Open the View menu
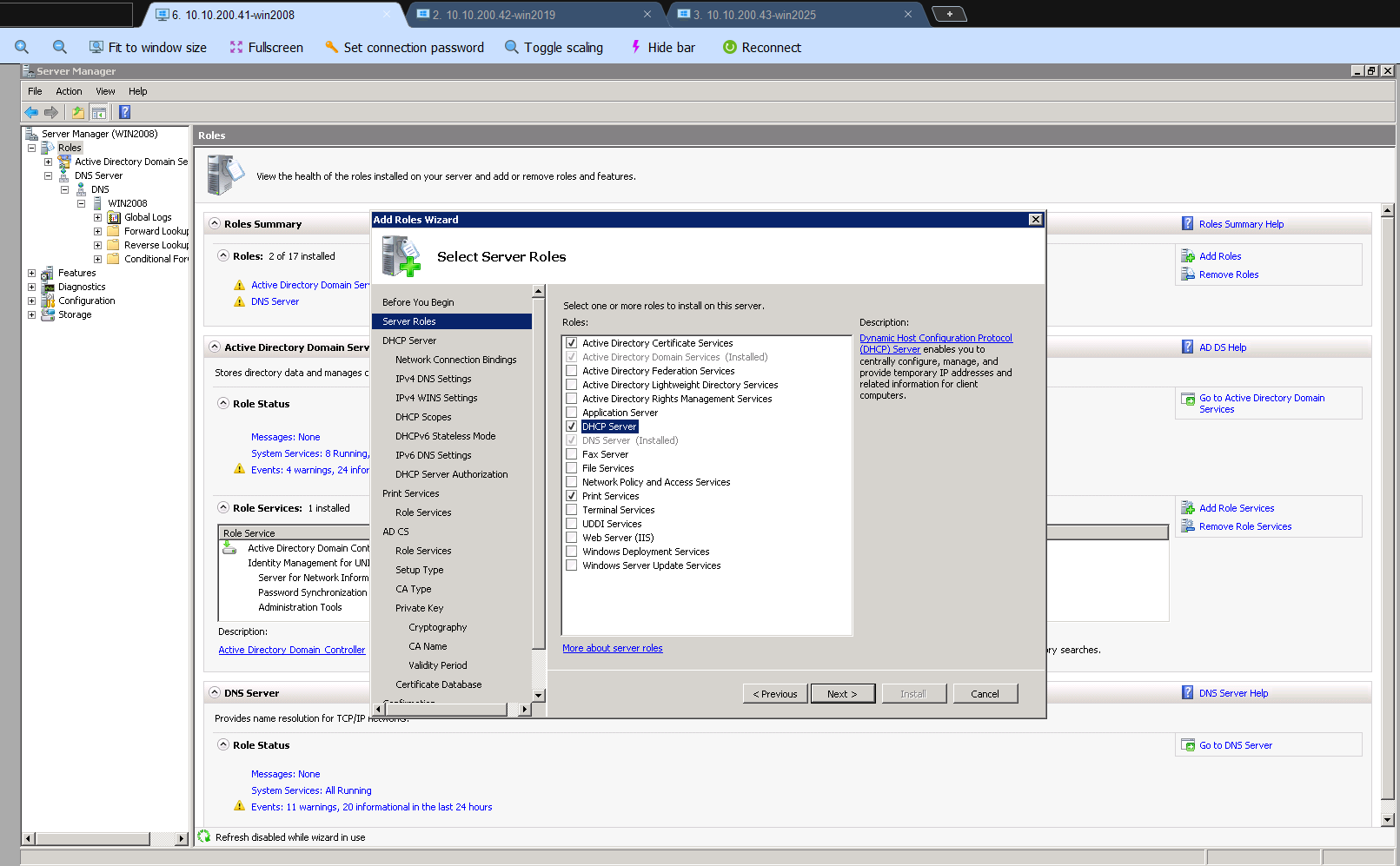This screenshot has width=1400, height=866. click(105, 91)
